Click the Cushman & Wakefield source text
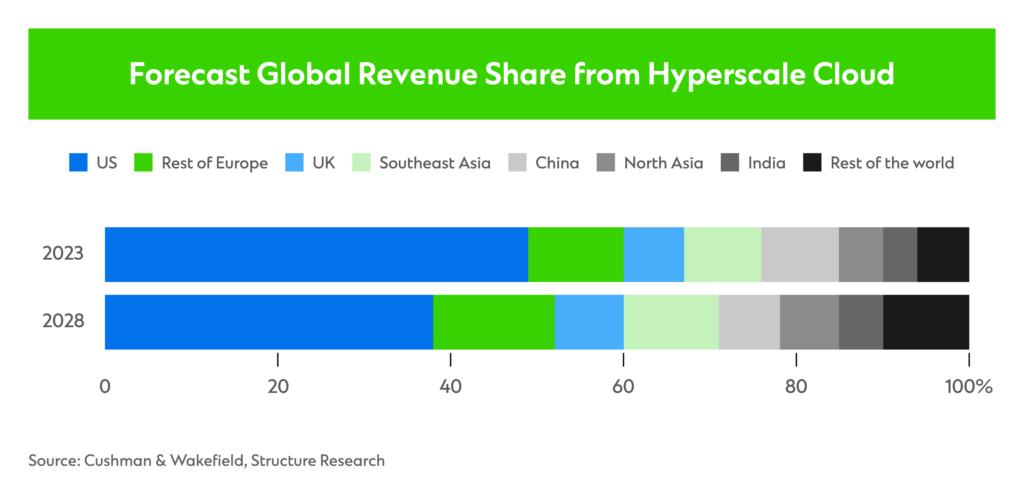This screenshot has height=501, width=1024. (206, 460)
